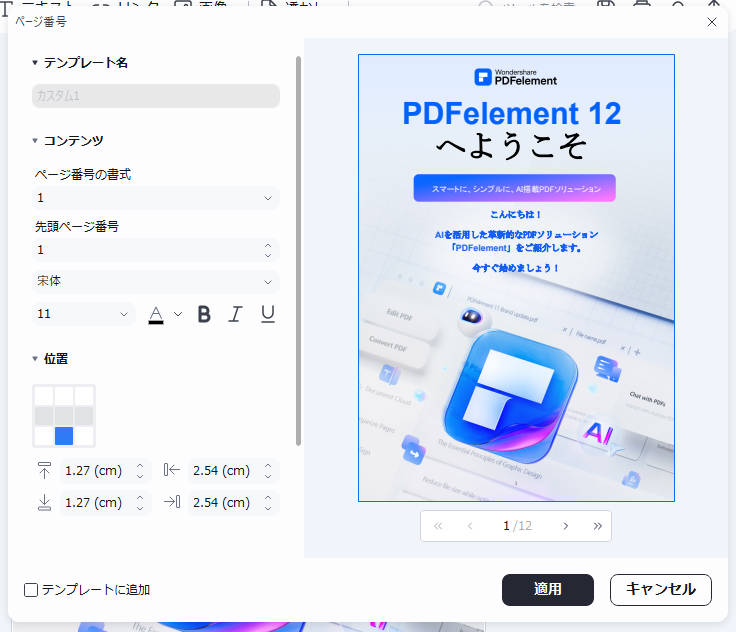Collapse the 位置 section
736x632 pixels.
tap(35, 359)
